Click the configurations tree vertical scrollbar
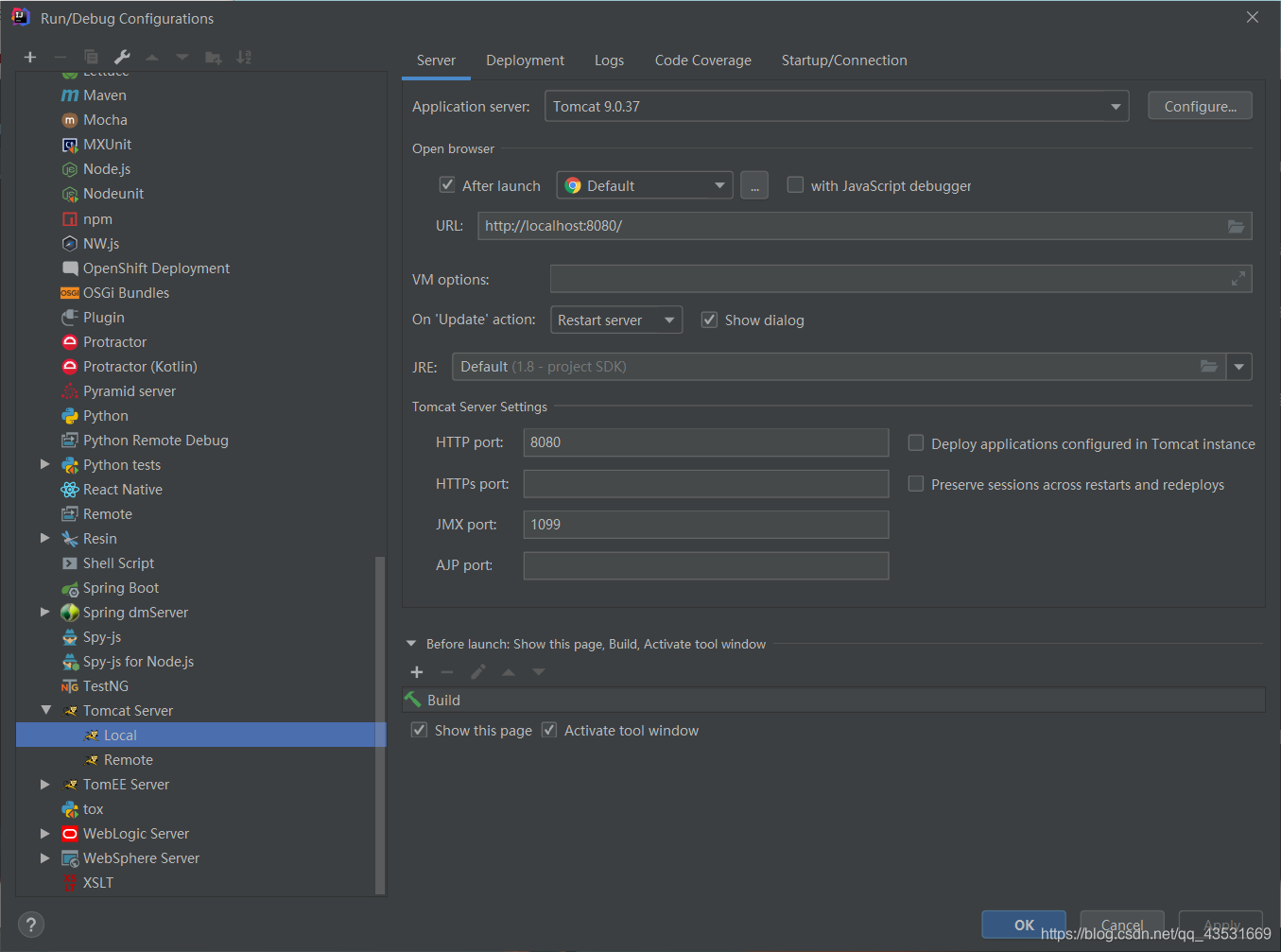 pyautogui.click(x=381, y=724)
